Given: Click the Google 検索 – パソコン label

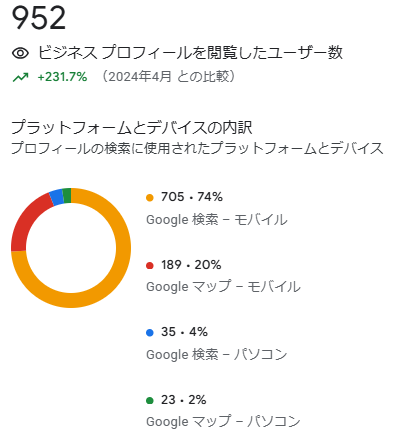Looking at the screenshot, I should pyautogui.click(x=217, y=354).
